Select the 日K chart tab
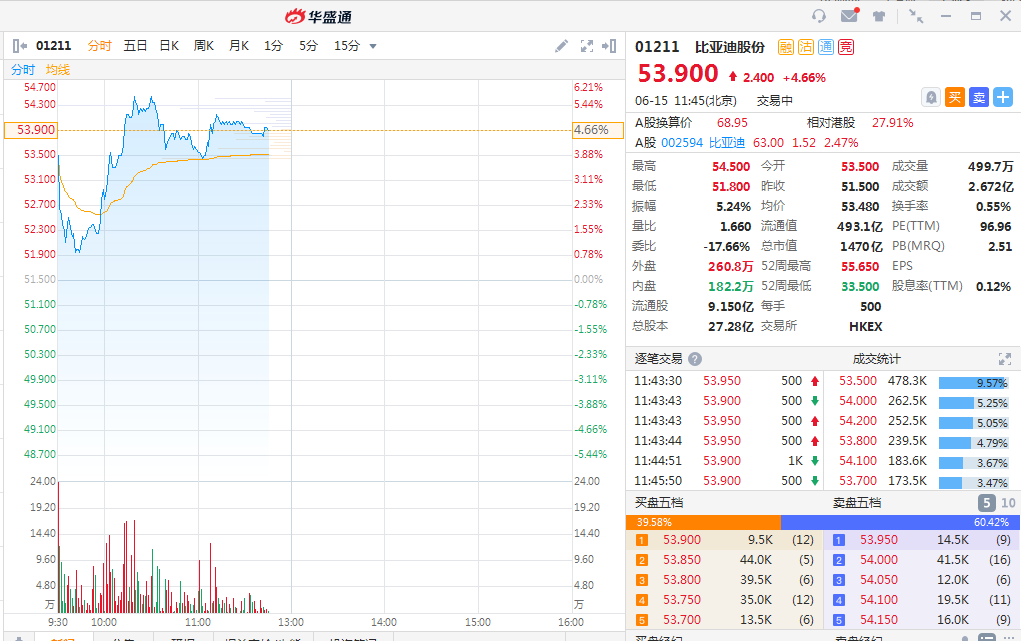The height and width of the screenshot is (641, 1021). 169,46
